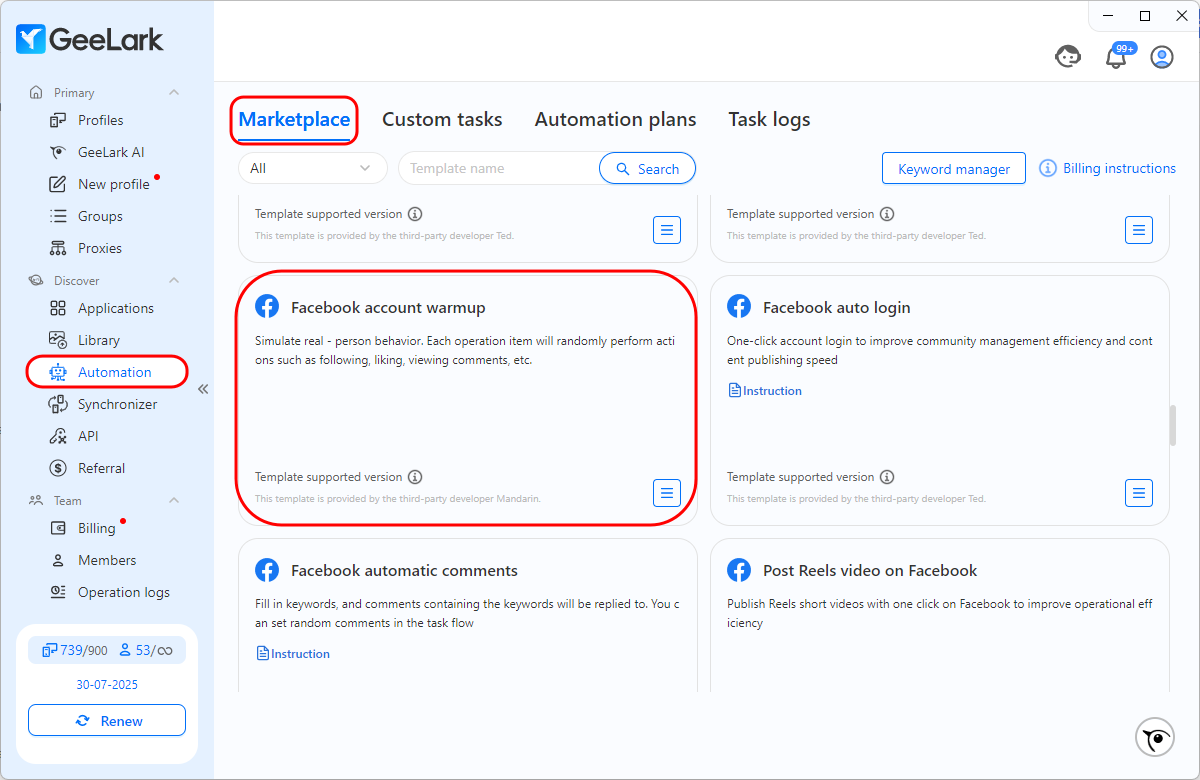The height and width of the screenshot is (780, 1200).
Task: Click Facebook logo on Post Reels card
Action: pyautogui.click(x=739, y=570)
